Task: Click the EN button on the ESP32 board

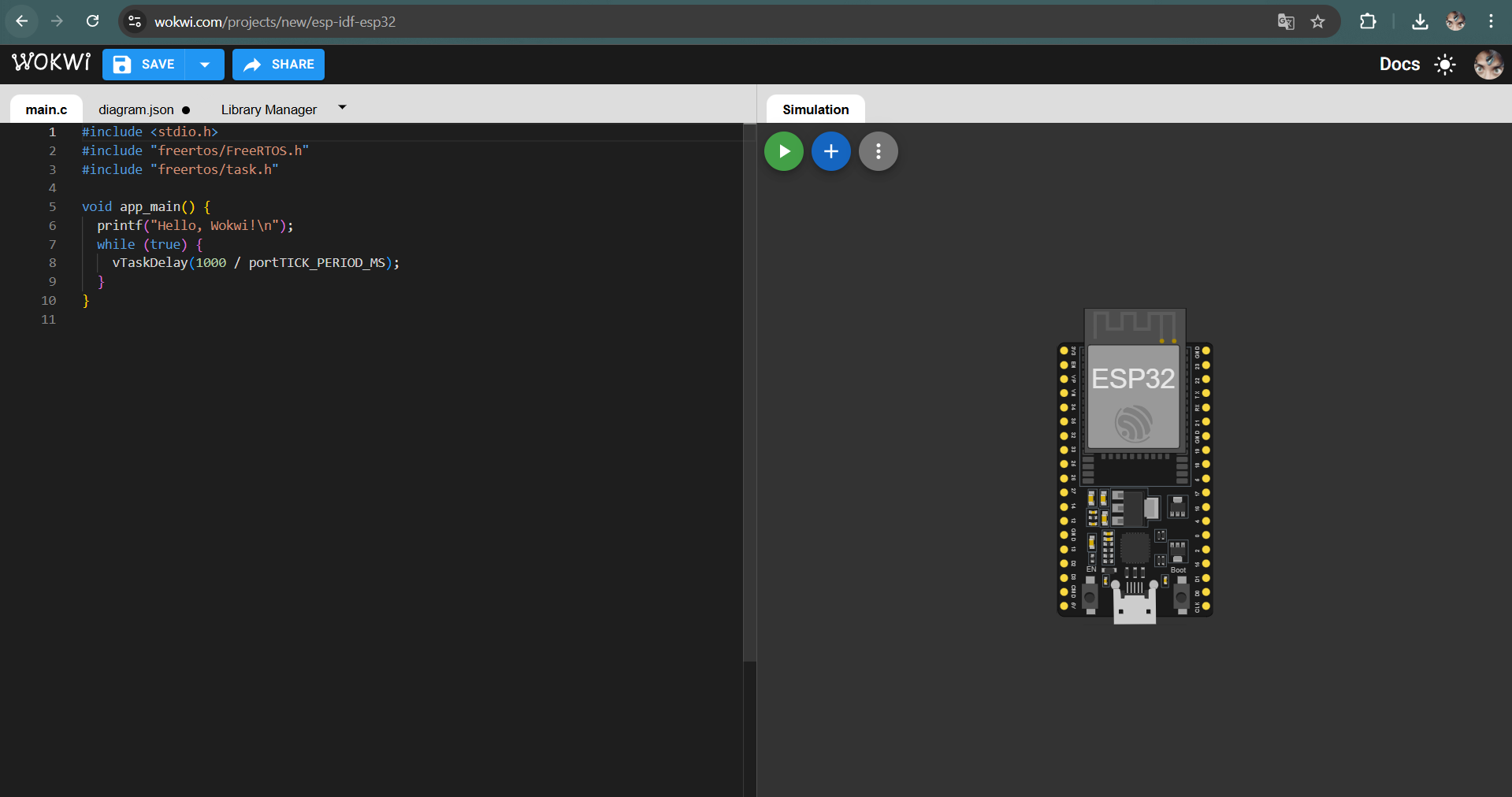Action: [1090, 596]
